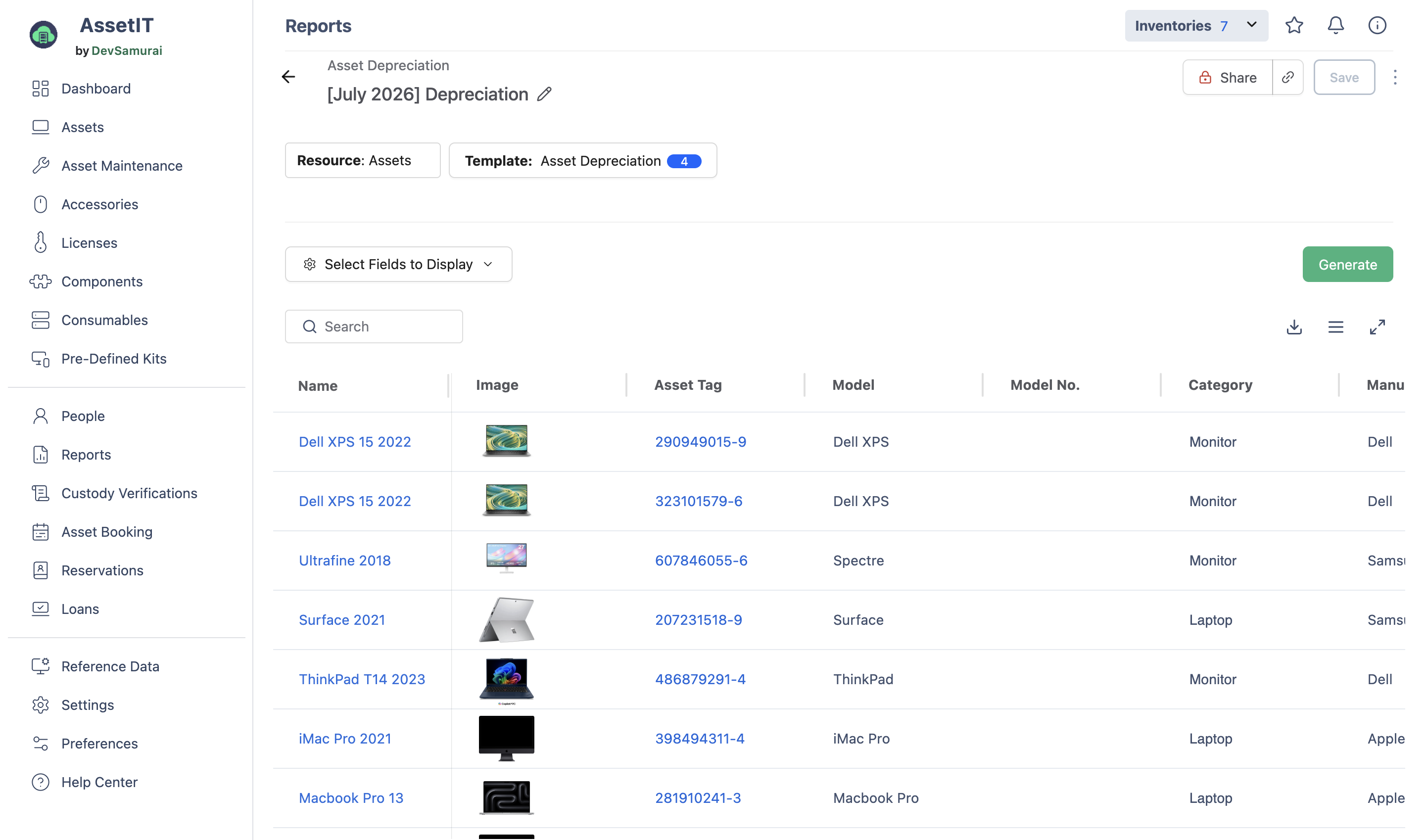Star this page as favorite
Image resolution: width=1425 pixels, height=840 pixels.
coord(1294,25)
